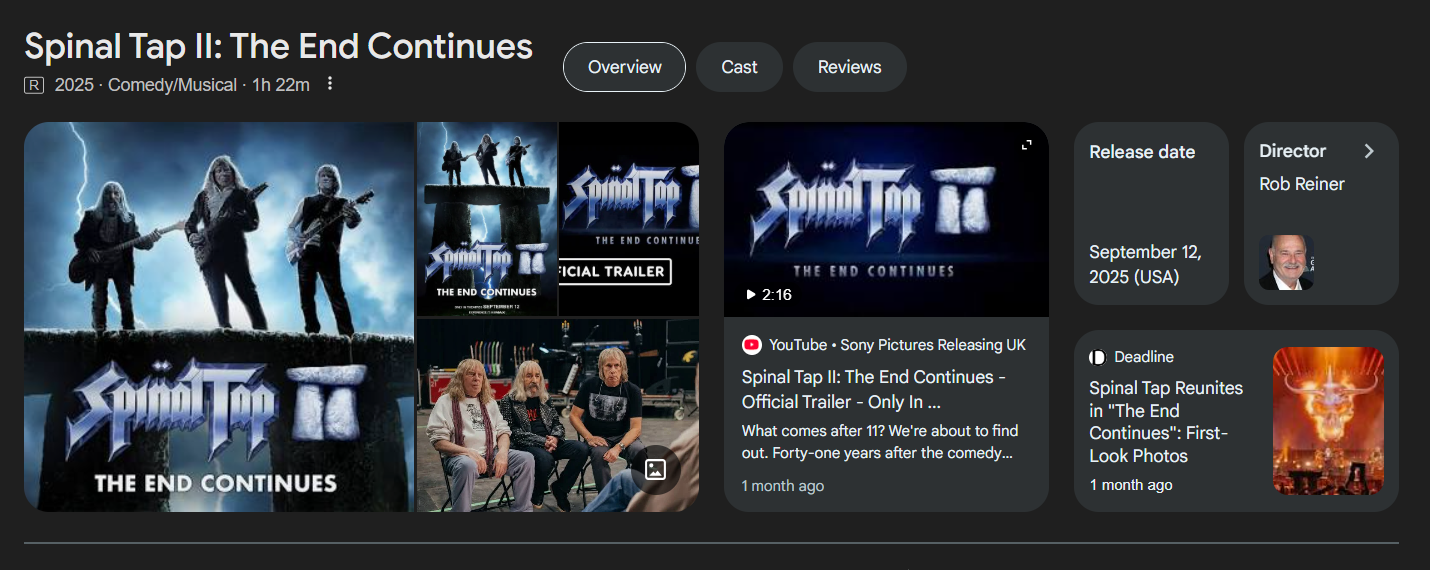The width and height of the screenshot is (1430, 570).
Task: Open the photo of band members seated
Action: pyautogui.click(x=558, y=416)
